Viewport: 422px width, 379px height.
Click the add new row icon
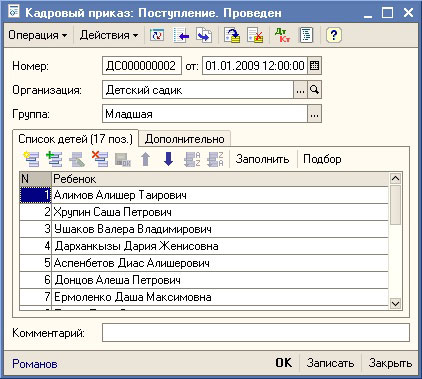coord(31,159)
